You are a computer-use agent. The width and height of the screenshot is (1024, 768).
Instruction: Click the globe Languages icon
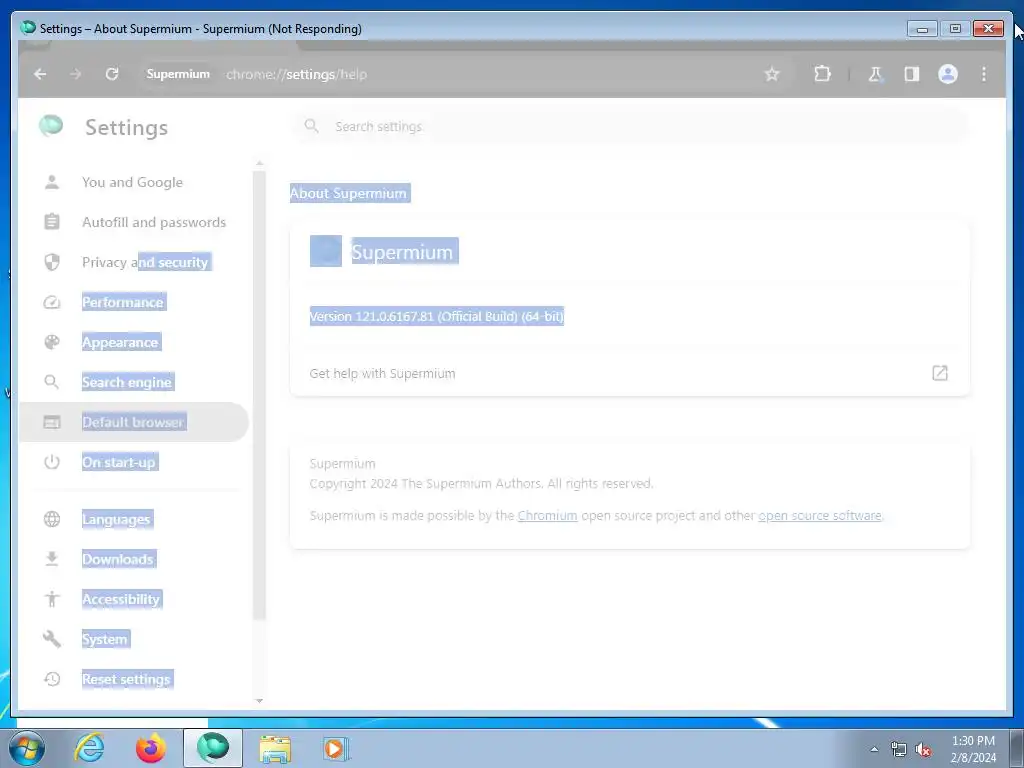click(52, 519)
